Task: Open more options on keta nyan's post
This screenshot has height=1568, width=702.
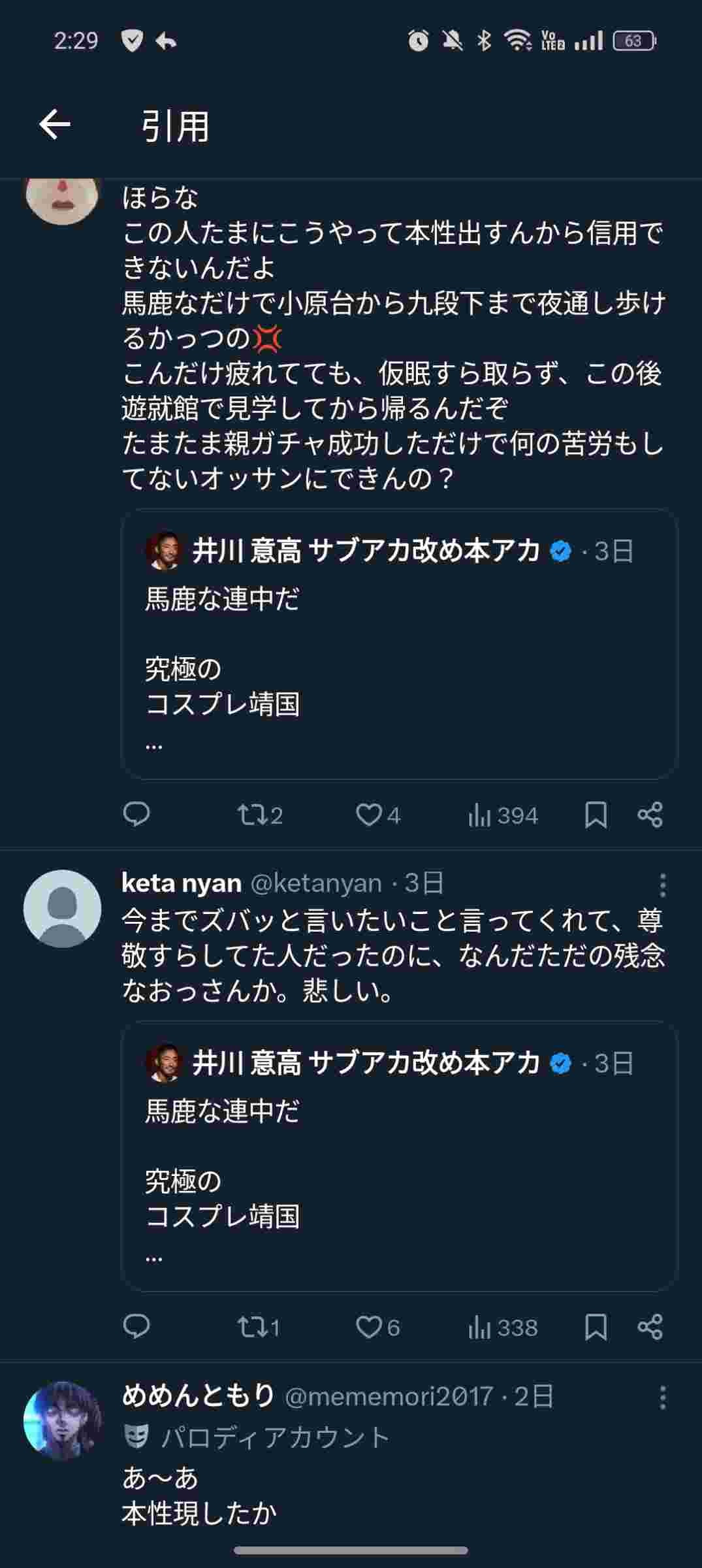Action: click(662, 885)
